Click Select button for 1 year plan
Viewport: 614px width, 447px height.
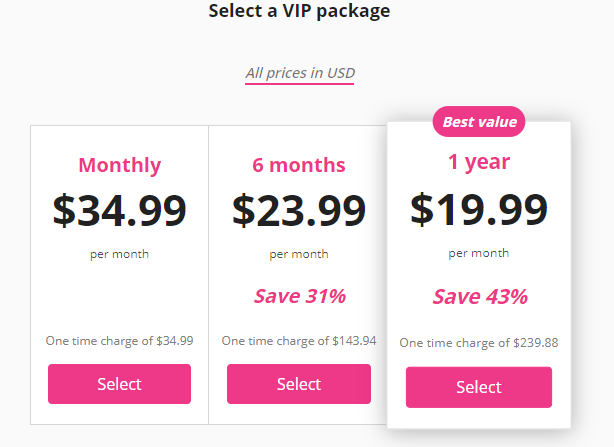click(479, 387)
